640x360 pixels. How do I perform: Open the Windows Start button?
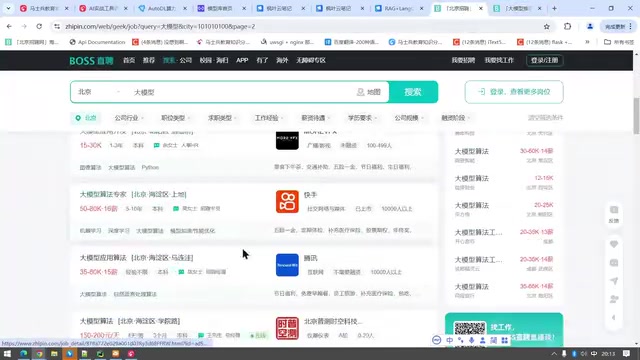coord(7,353)
